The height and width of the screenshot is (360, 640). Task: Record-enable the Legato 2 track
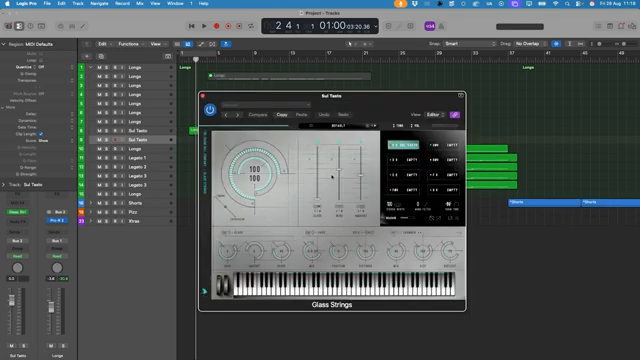[x=115, y=167]
